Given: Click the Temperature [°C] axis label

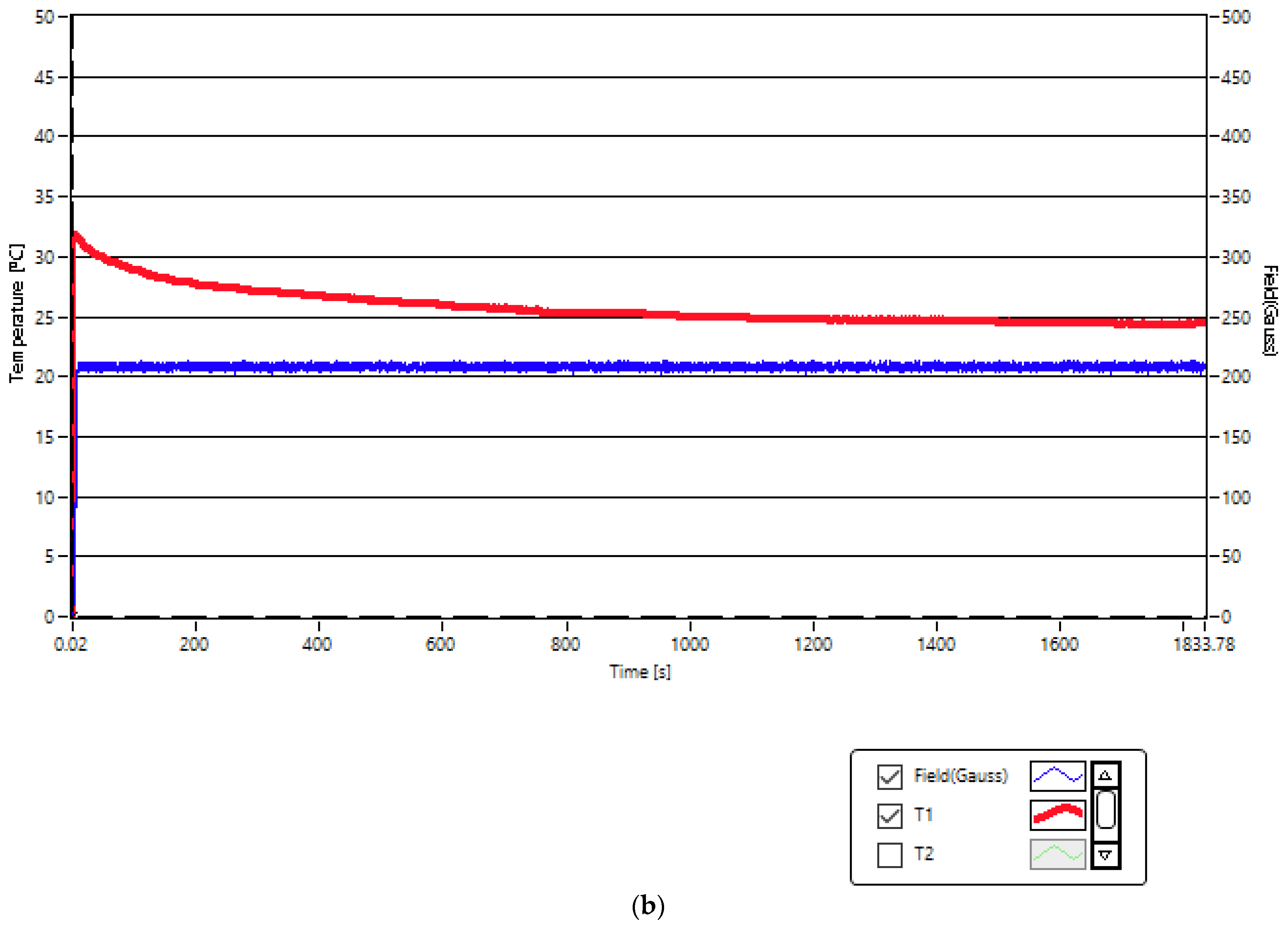Looking at the screenshot, I should pyautogui.click(x=17, y=313).
